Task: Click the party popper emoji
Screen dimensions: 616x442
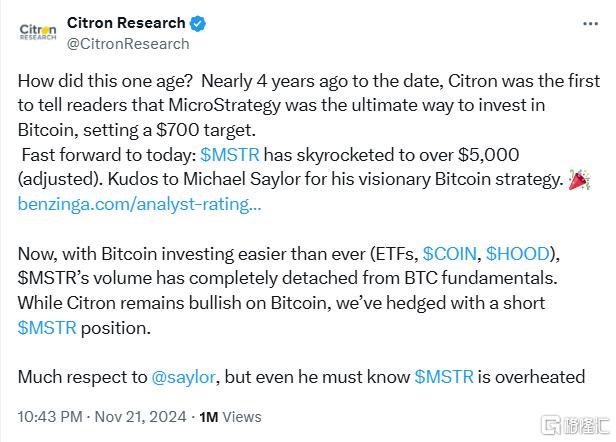Action: 579,180
